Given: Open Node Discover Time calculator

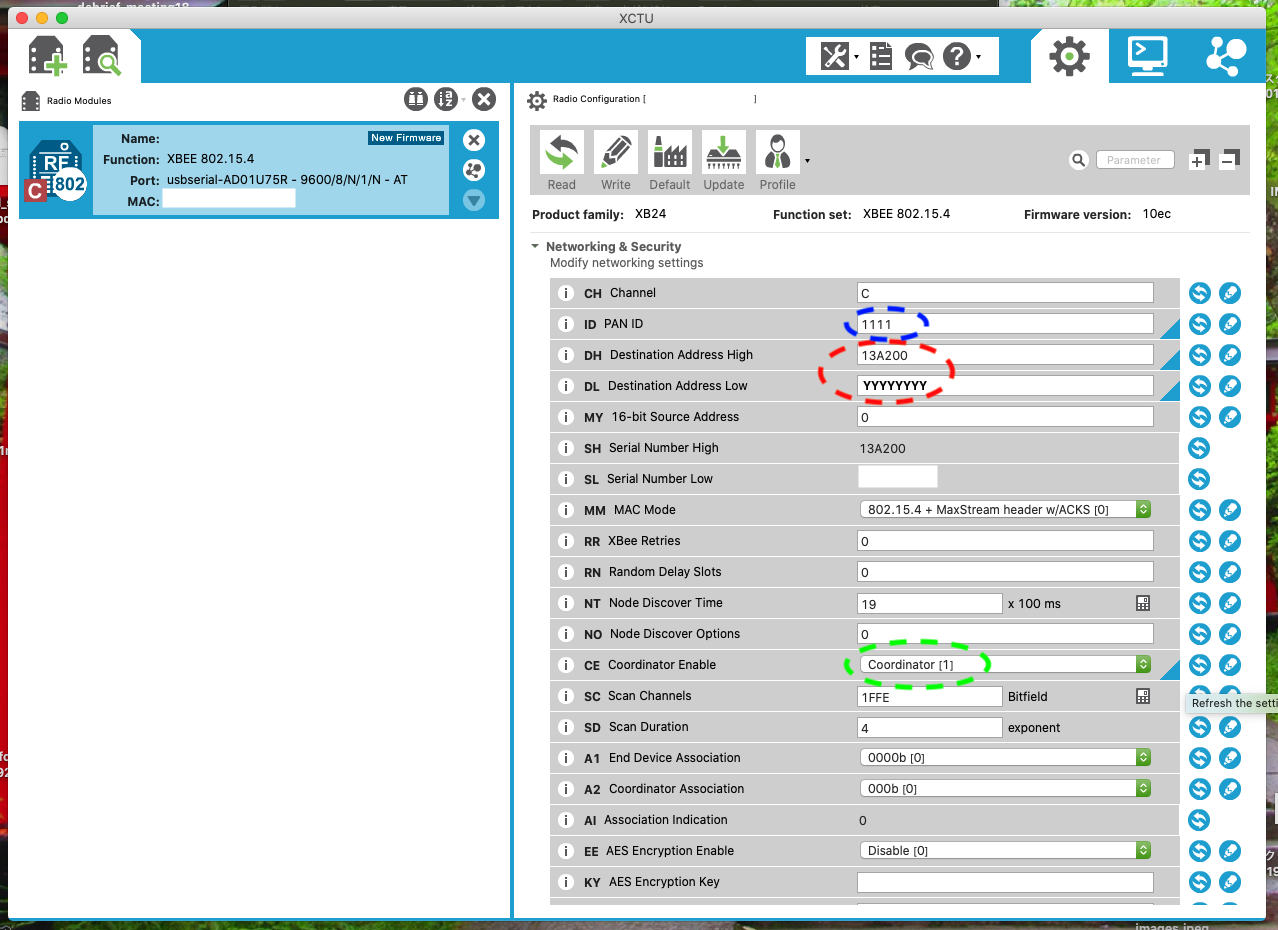Looking at the screenshot, I should click(x=1143, y=603).
